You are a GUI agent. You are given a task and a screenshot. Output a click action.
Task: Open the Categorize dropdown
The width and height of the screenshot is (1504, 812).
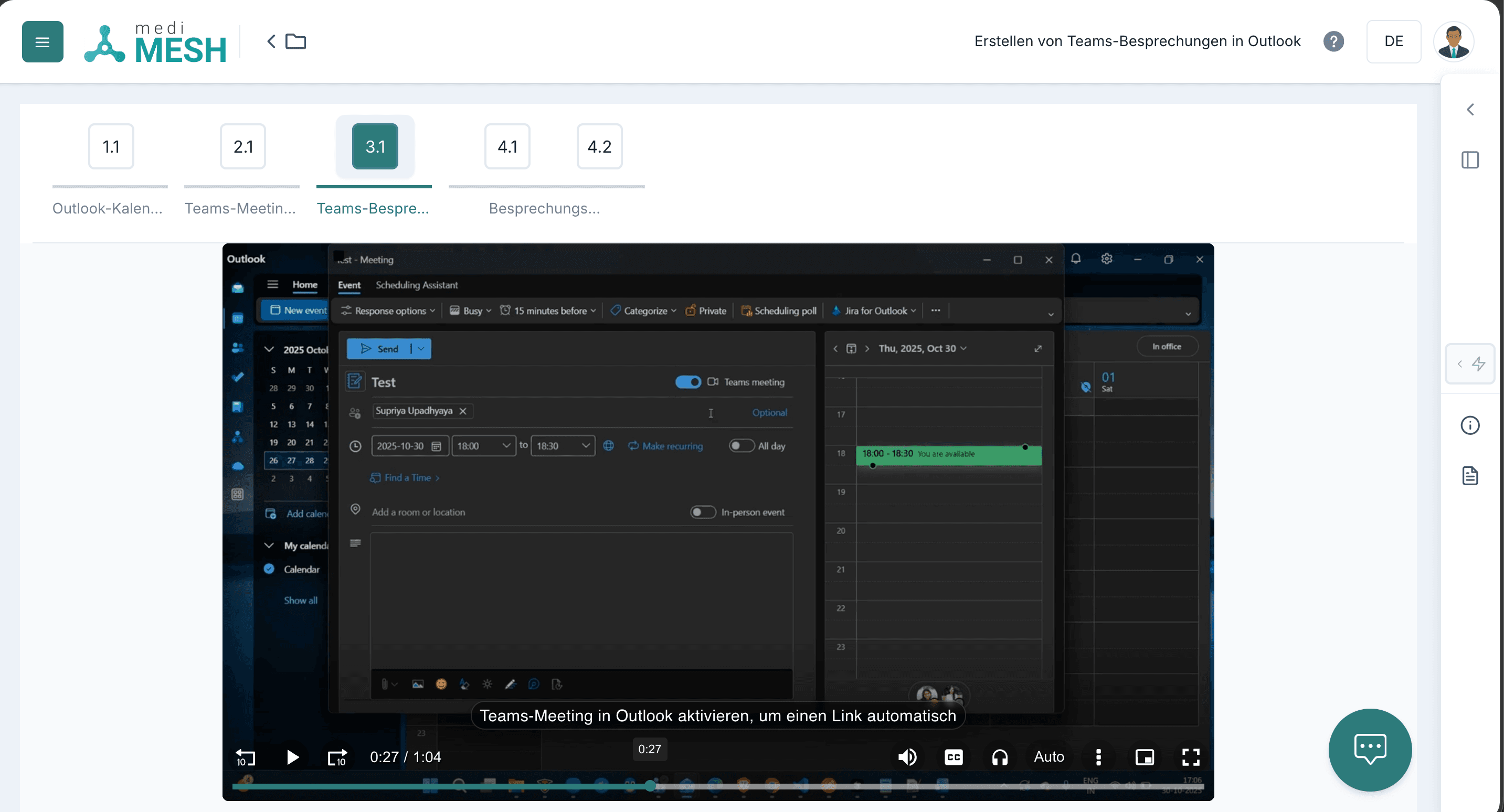click(x=643, y=311)
